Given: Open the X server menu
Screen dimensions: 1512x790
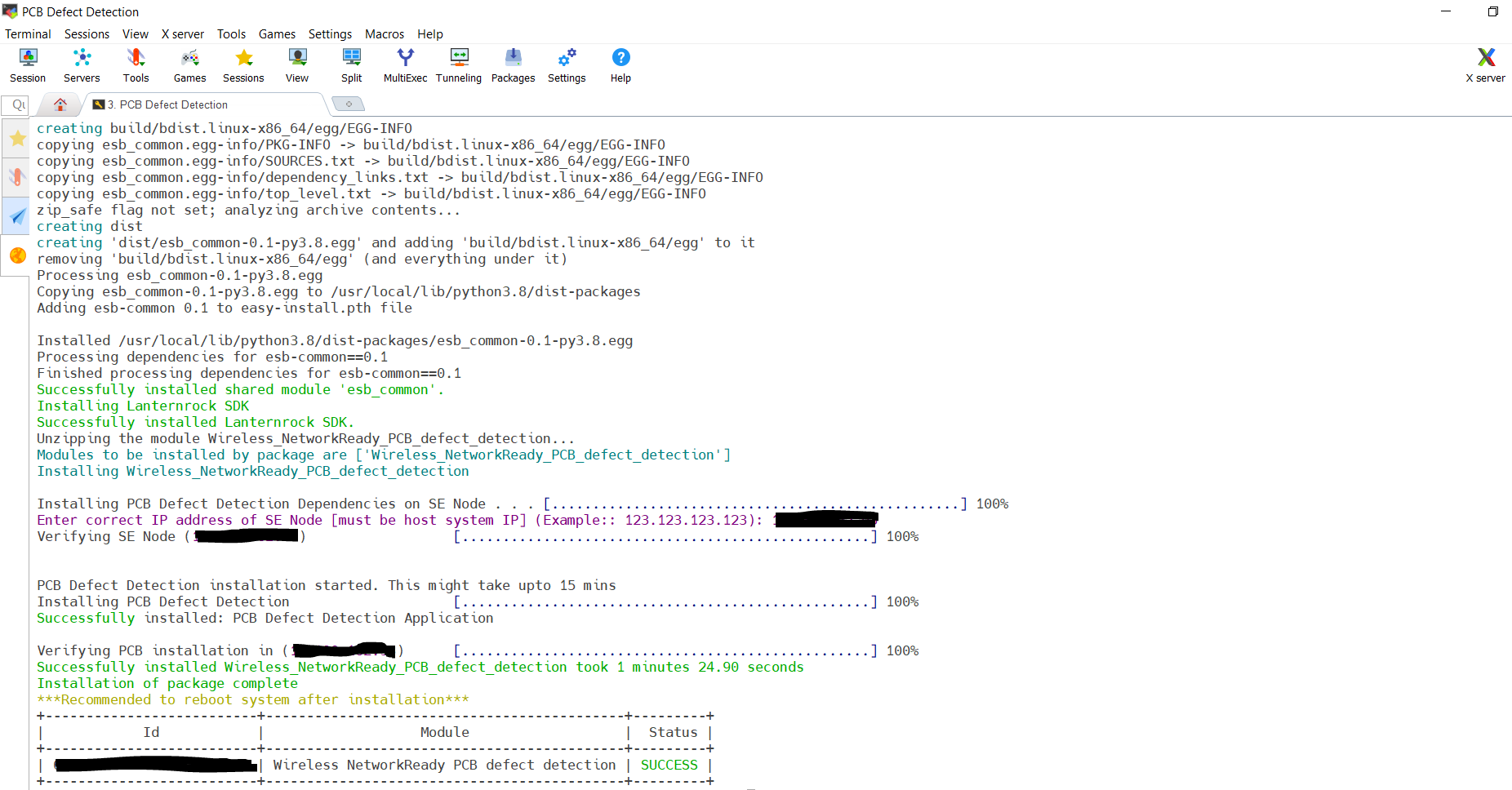Looking at the screenshot, I should [x=183, y=34].
